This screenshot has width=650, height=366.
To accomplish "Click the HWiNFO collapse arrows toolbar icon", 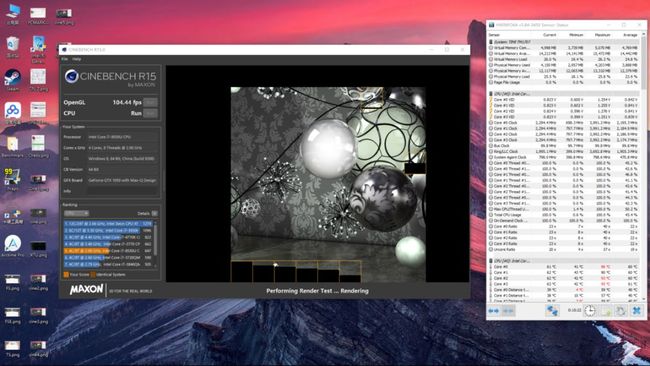I will 508,310.
